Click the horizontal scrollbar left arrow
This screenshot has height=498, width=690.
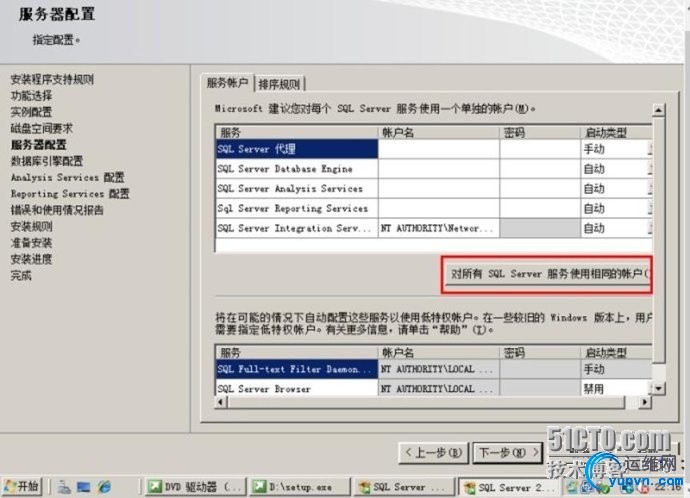(221, 402)
